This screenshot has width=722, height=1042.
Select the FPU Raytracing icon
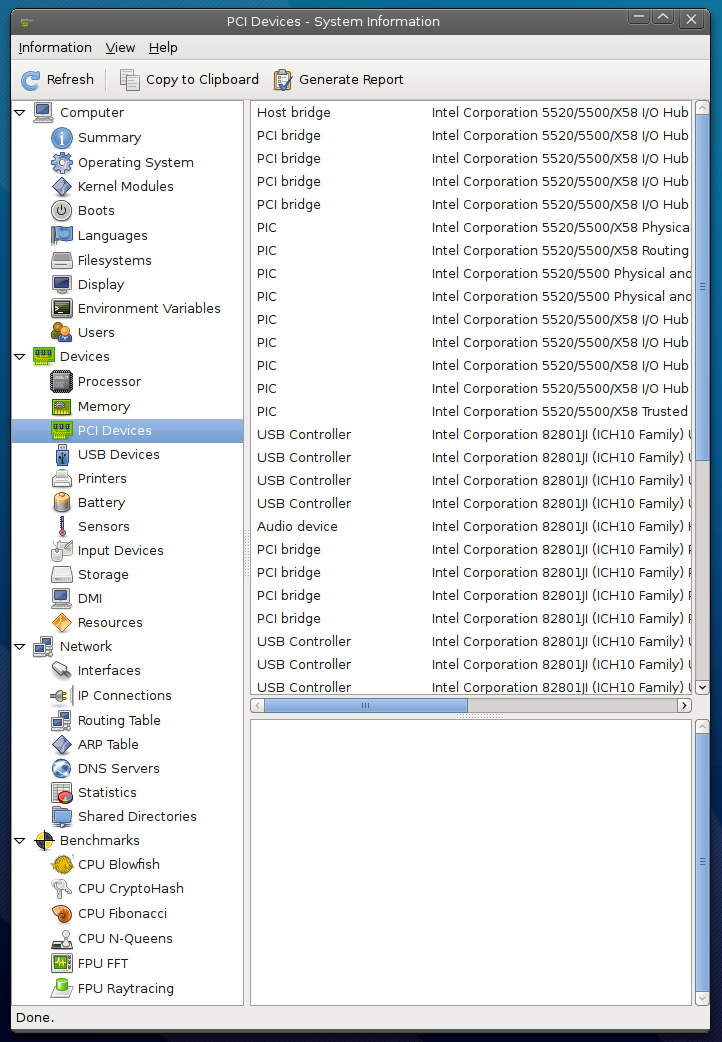[x=62, y=988]
